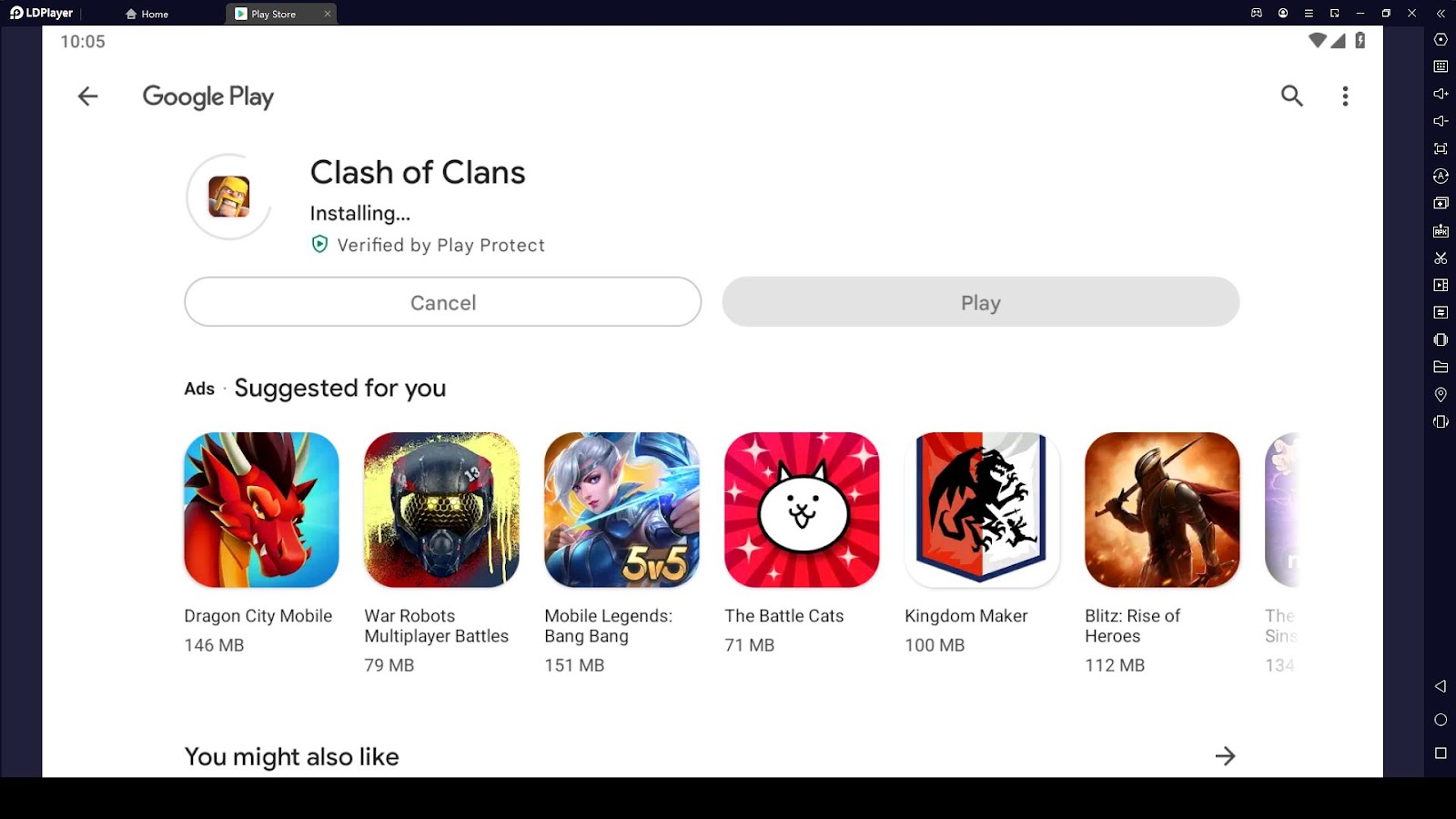This screenshot has height=819, width=1456.
Task: Click the LDPlayer volume down icon
Action: tap(1441, 121)
